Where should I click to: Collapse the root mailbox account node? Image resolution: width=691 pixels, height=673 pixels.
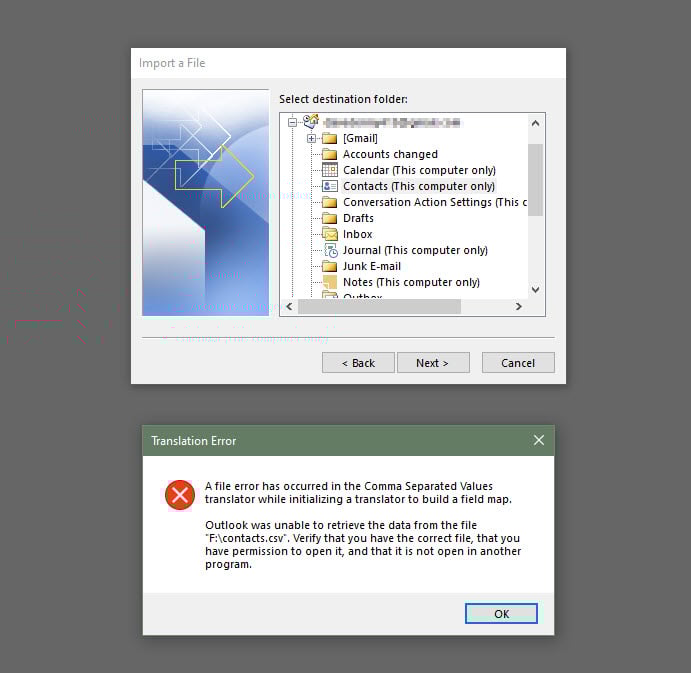coord(292,123)
